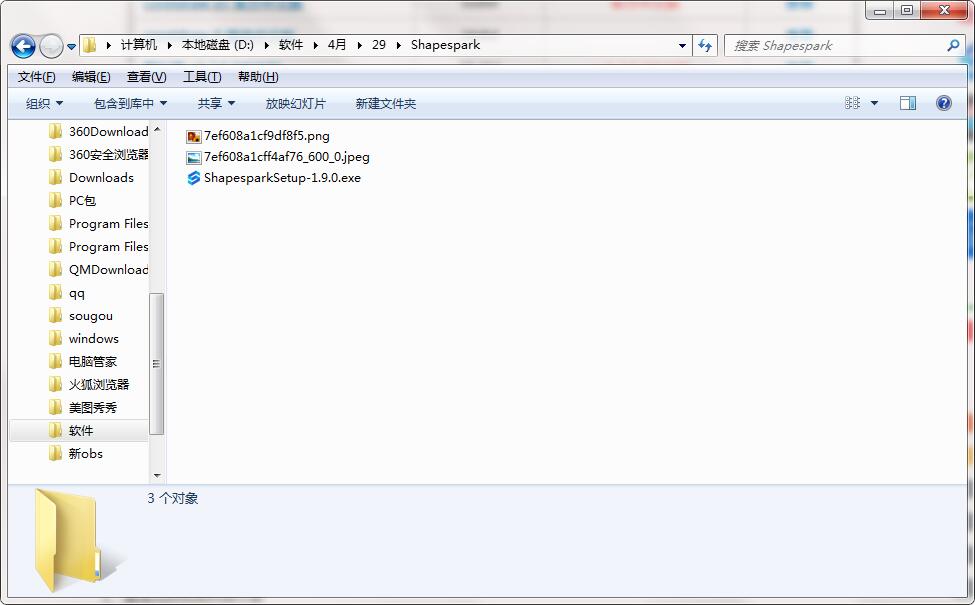Click the search magnifier icon
This screenshot has height=605, width=975.
[953, 45]
